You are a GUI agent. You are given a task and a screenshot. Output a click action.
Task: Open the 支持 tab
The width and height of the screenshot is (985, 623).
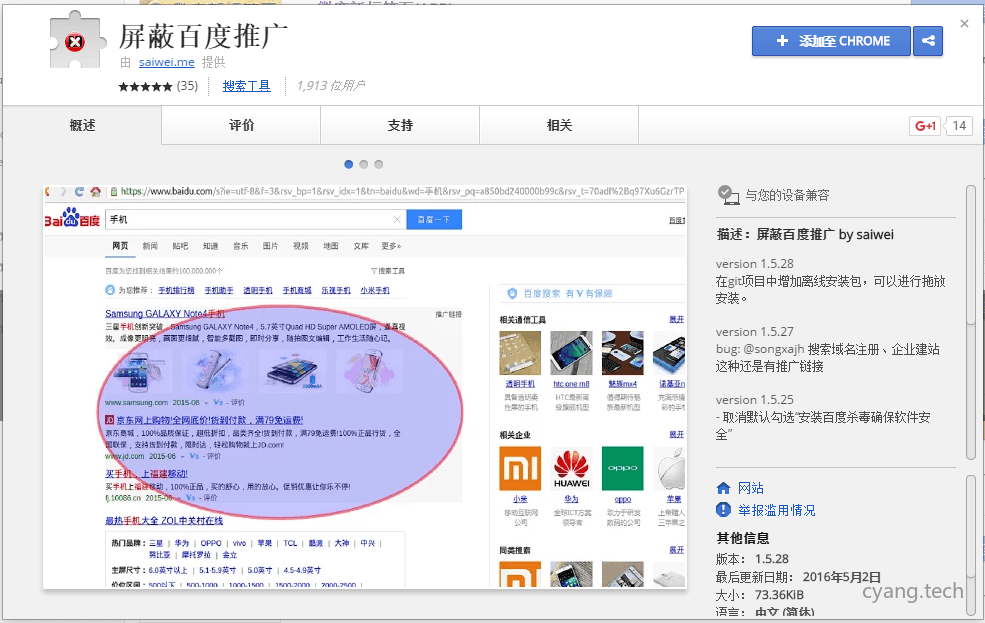coord(400,125)
